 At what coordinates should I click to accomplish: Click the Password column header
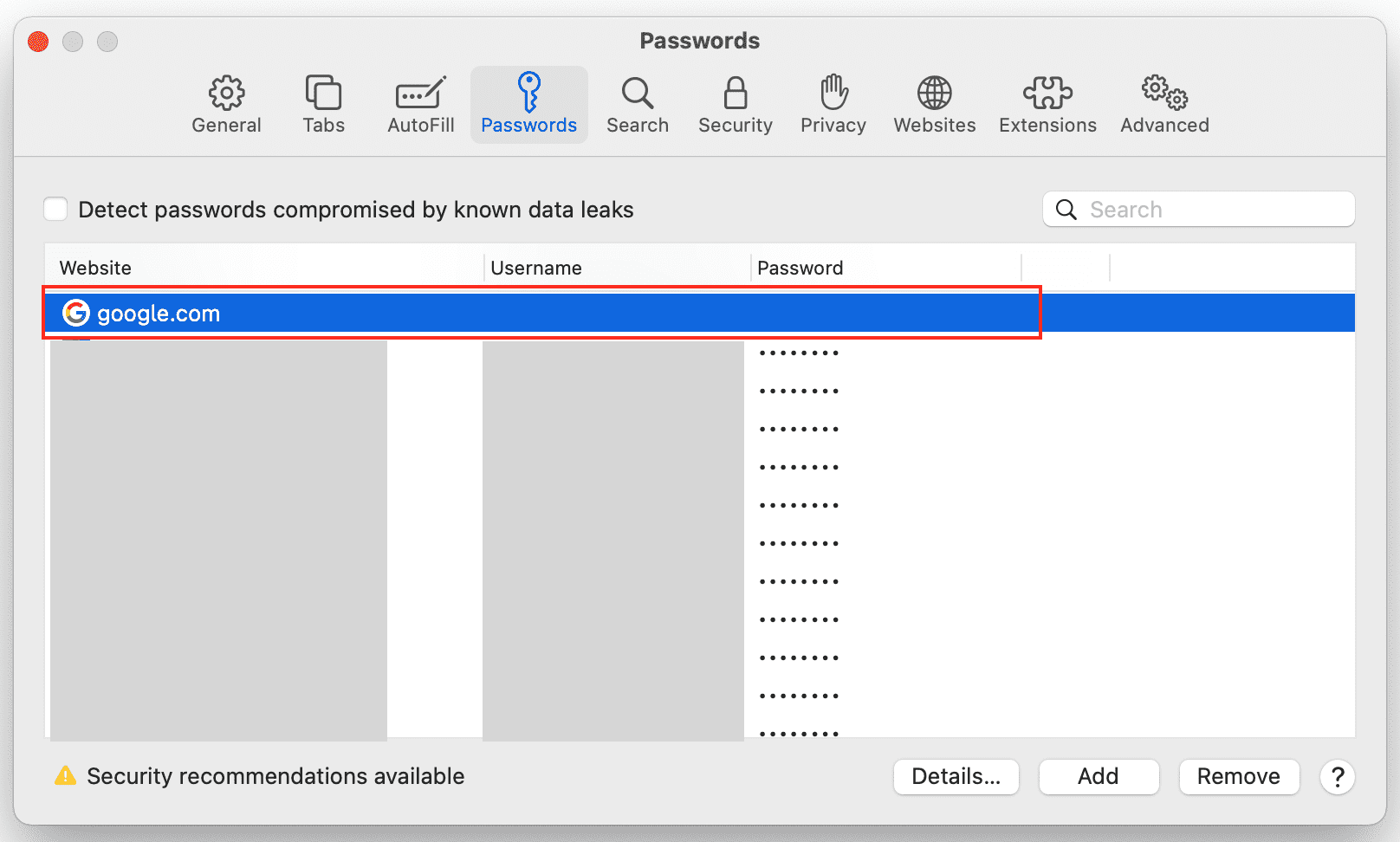(800, 269)
